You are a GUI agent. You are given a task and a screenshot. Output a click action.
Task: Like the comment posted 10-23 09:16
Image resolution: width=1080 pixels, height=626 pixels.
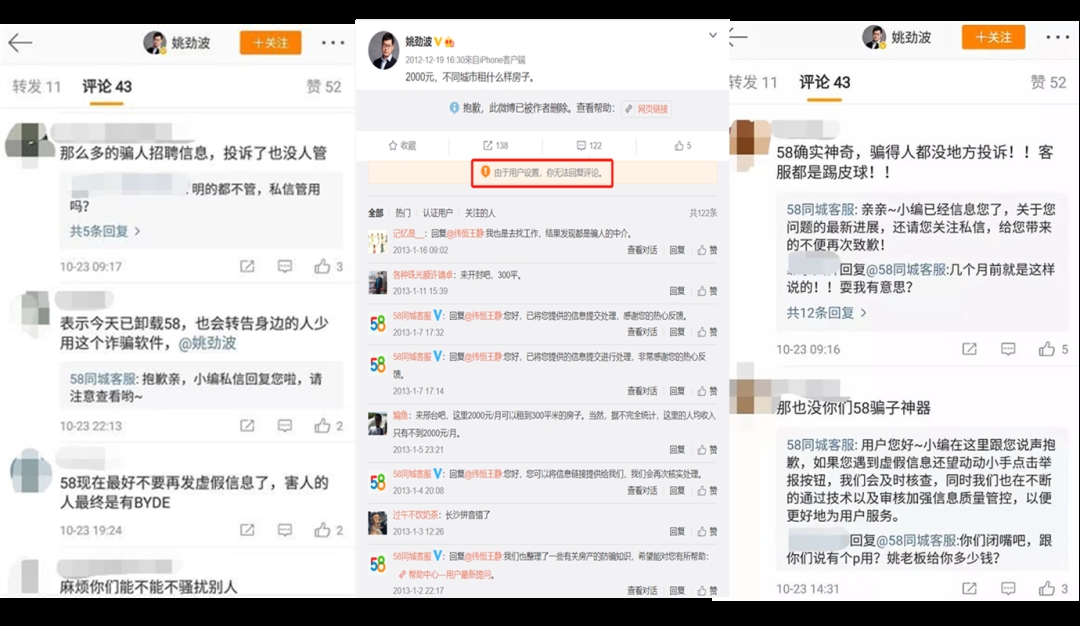pos(1047,349)
